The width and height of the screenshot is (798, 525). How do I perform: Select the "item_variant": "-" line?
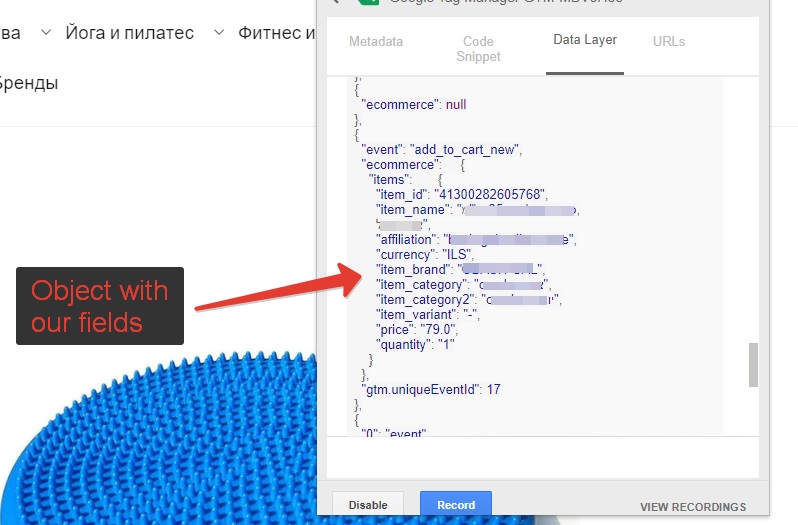tap(427, 314)
